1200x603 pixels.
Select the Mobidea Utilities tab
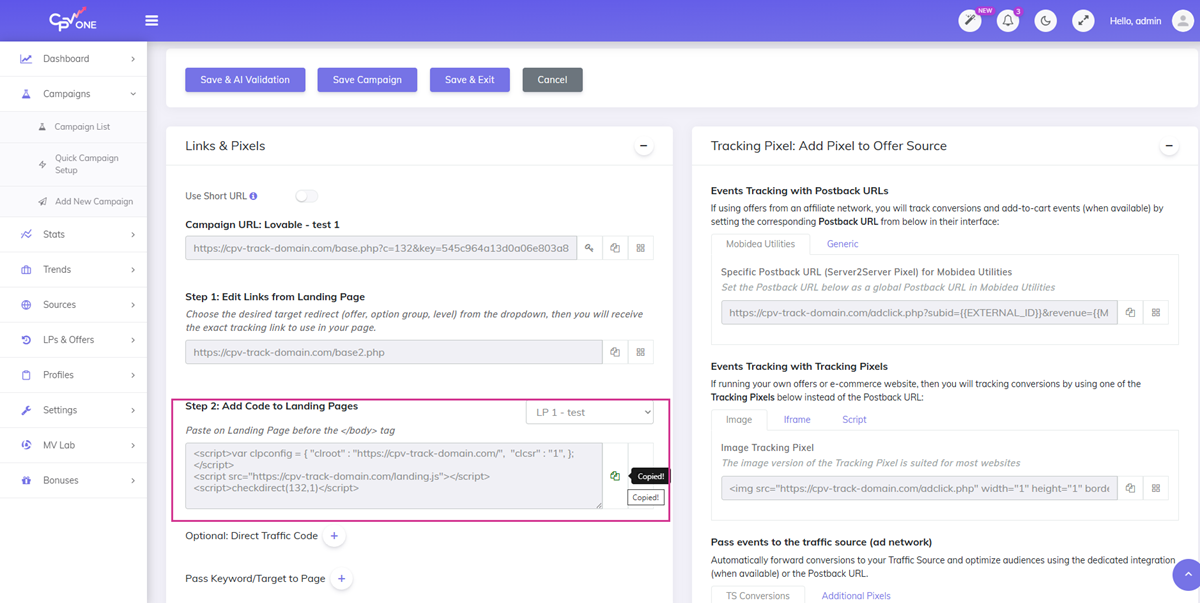pyautogui.click(x=759, y=243)
